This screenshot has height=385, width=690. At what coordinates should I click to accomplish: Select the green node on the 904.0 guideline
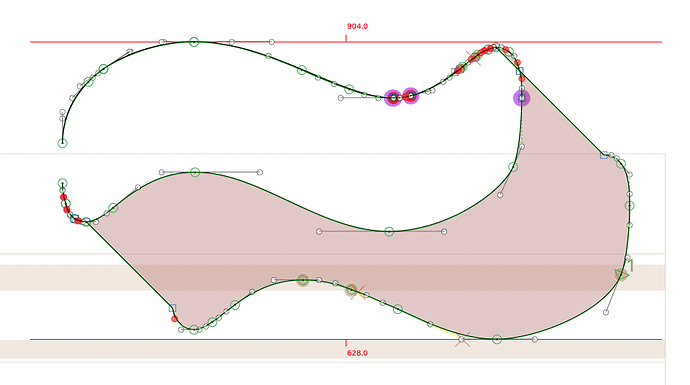point(194,42)
